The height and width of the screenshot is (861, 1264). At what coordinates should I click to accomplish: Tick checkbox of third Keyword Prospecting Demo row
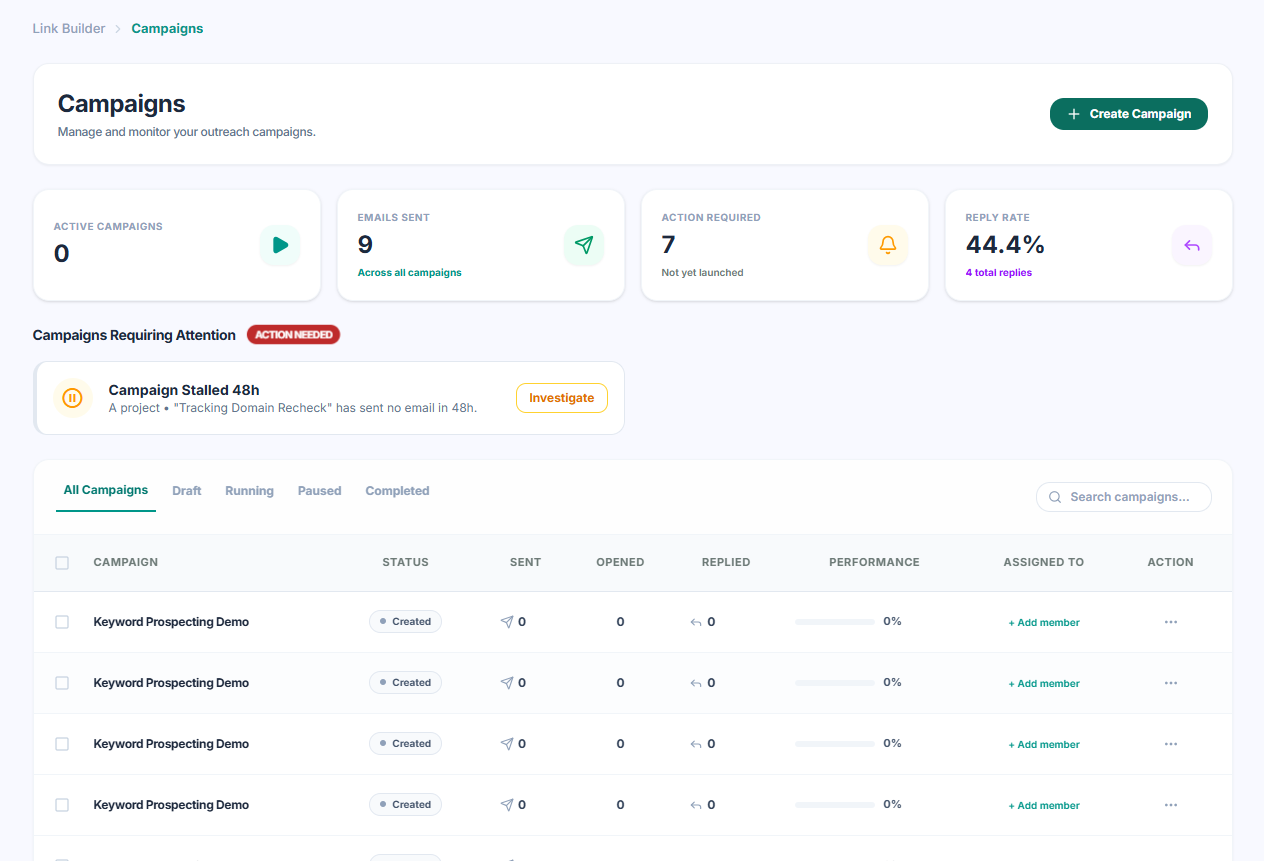click(x=62, y=744)
